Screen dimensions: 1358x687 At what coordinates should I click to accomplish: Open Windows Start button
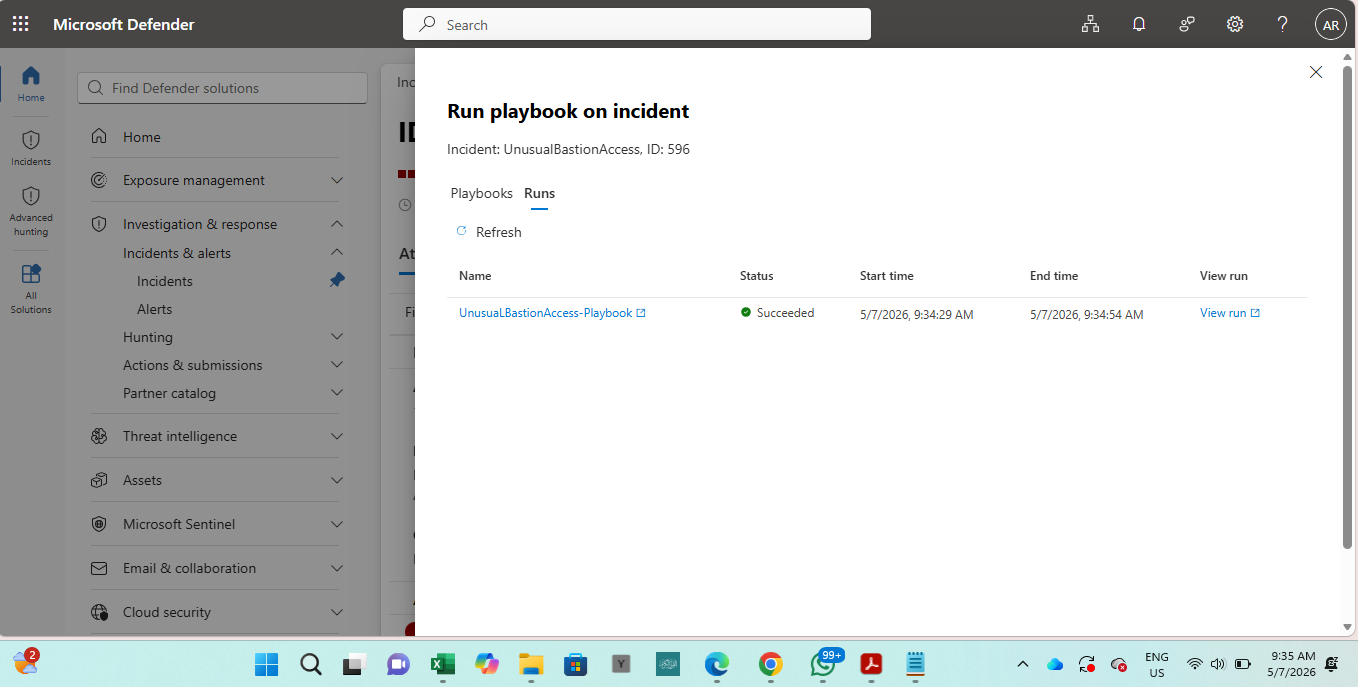[267, 664]
